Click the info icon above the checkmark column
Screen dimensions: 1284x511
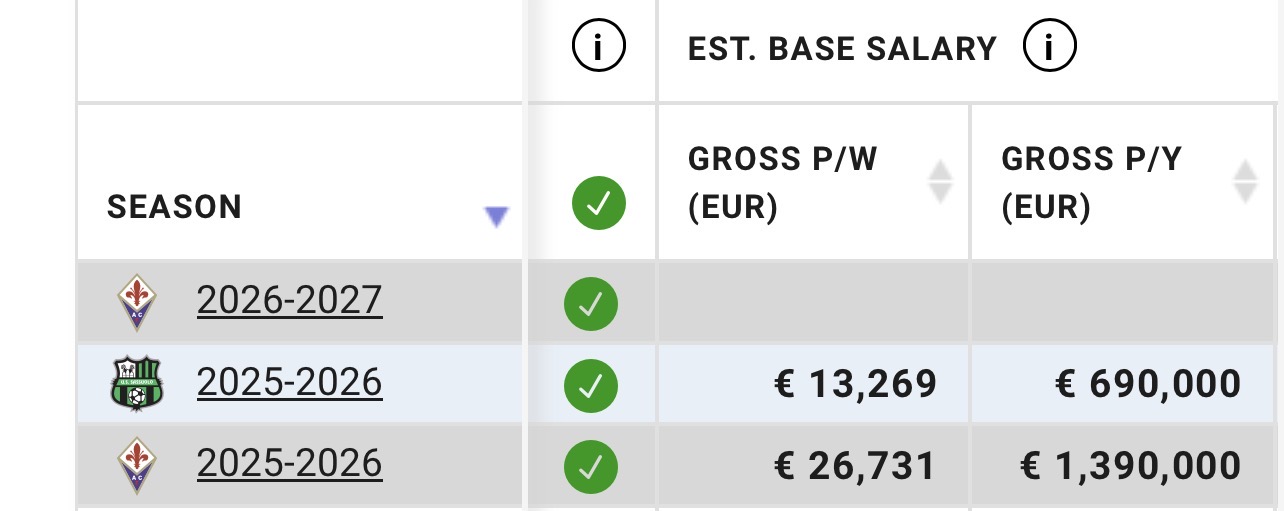[598, 49]
